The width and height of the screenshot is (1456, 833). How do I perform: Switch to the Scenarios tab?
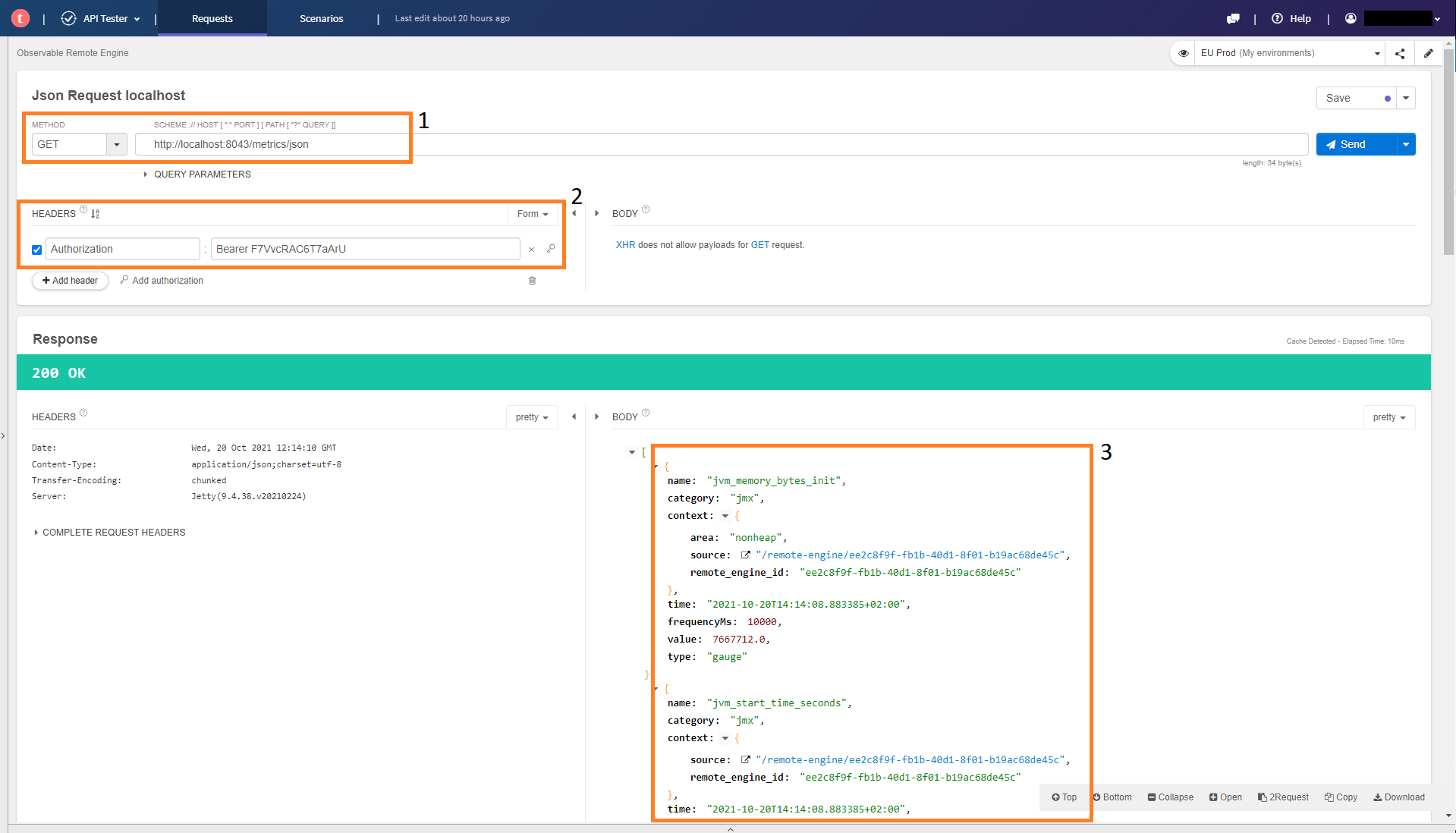321,18
